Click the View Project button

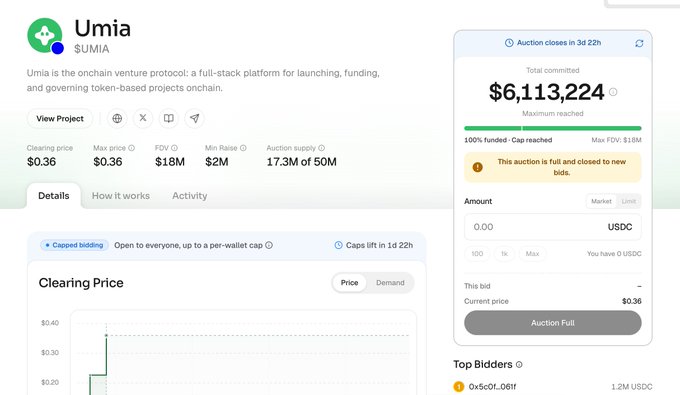(x=60, y=118)
